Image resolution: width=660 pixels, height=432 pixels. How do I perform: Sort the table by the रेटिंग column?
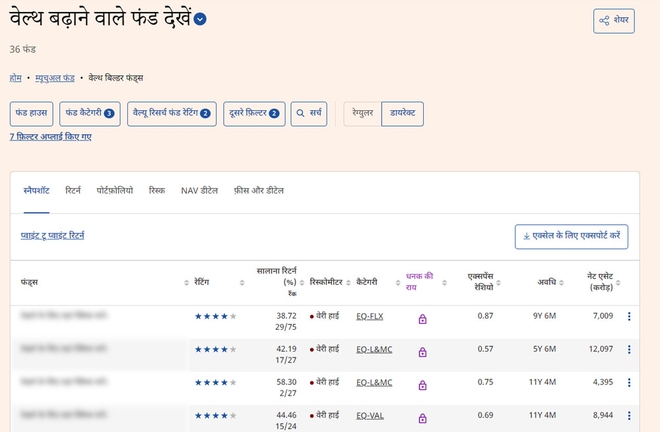click(205, 283)
